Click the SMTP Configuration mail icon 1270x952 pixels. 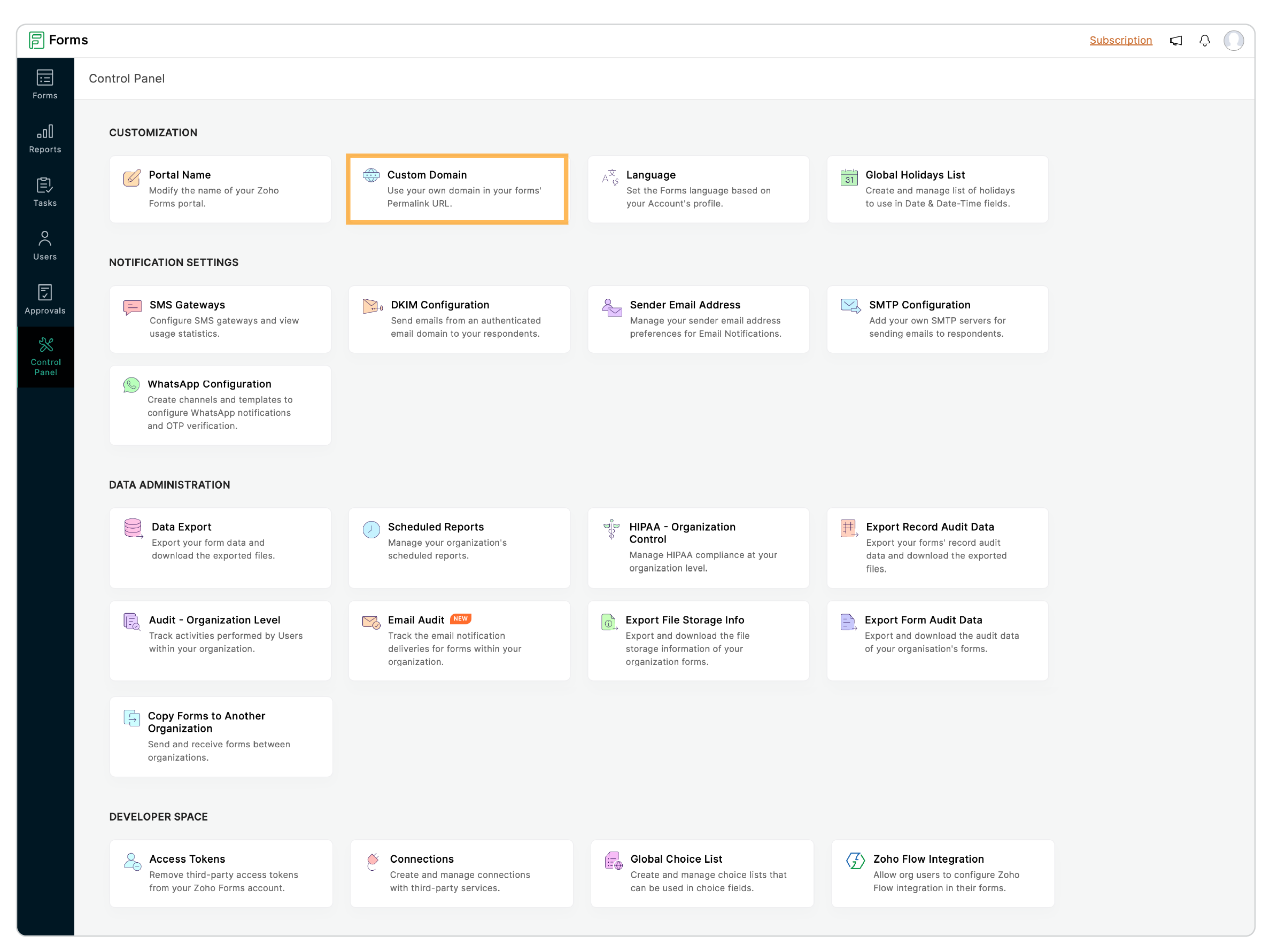pyautogui.click(x=850, y=305)
